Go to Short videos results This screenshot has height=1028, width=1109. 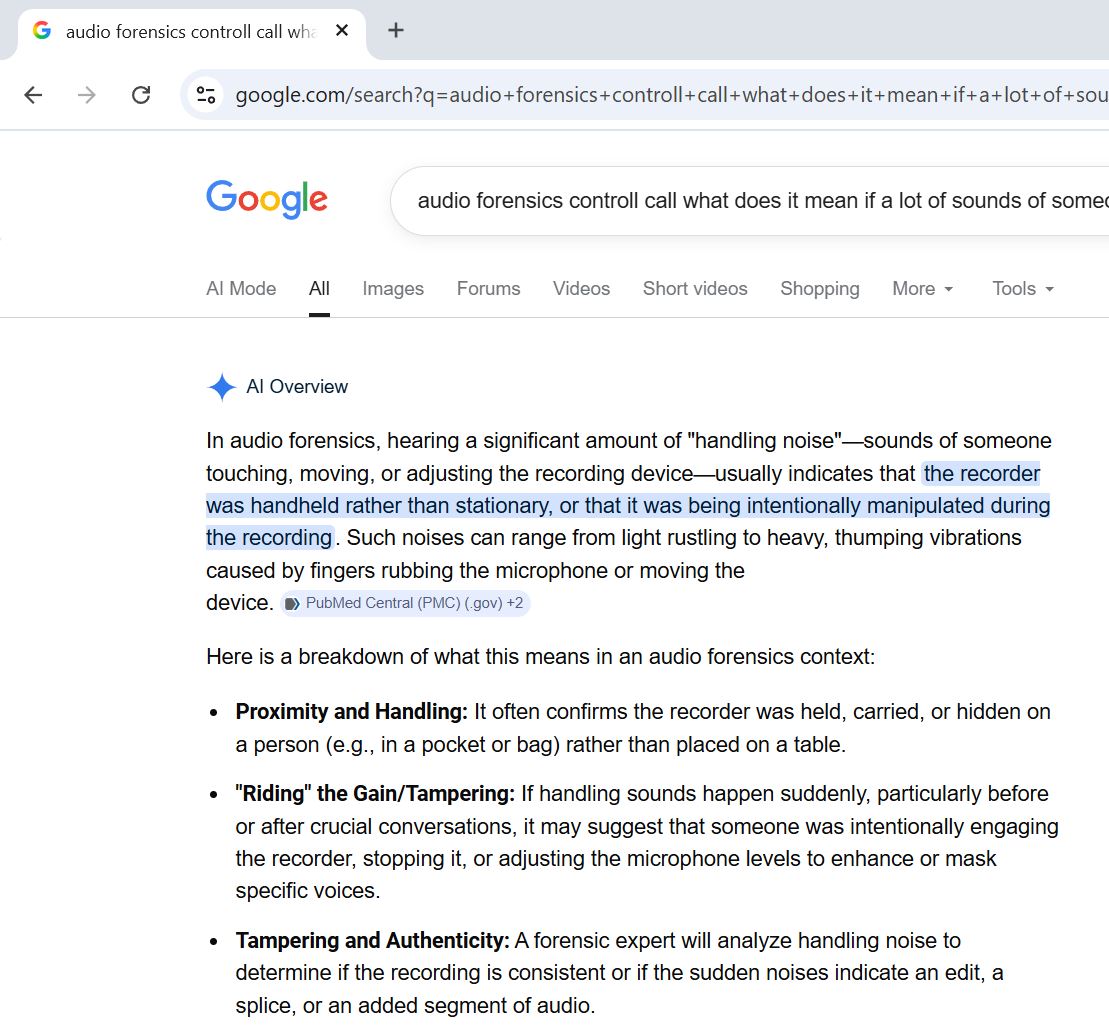coord(695,288)
